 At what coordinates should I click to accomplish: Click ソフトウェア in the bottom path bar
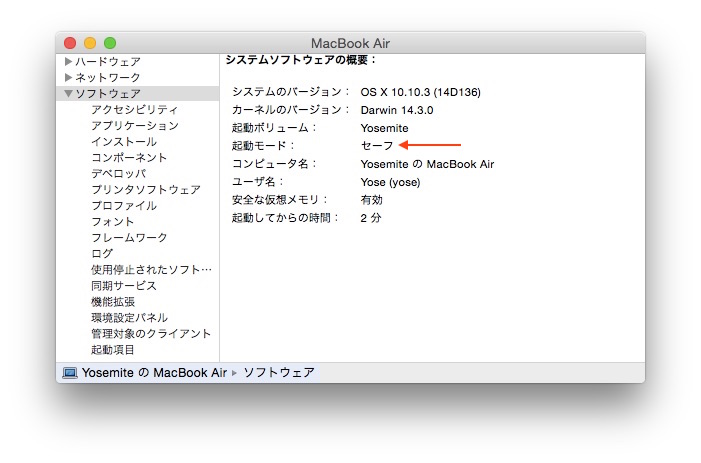pos(279,373)
